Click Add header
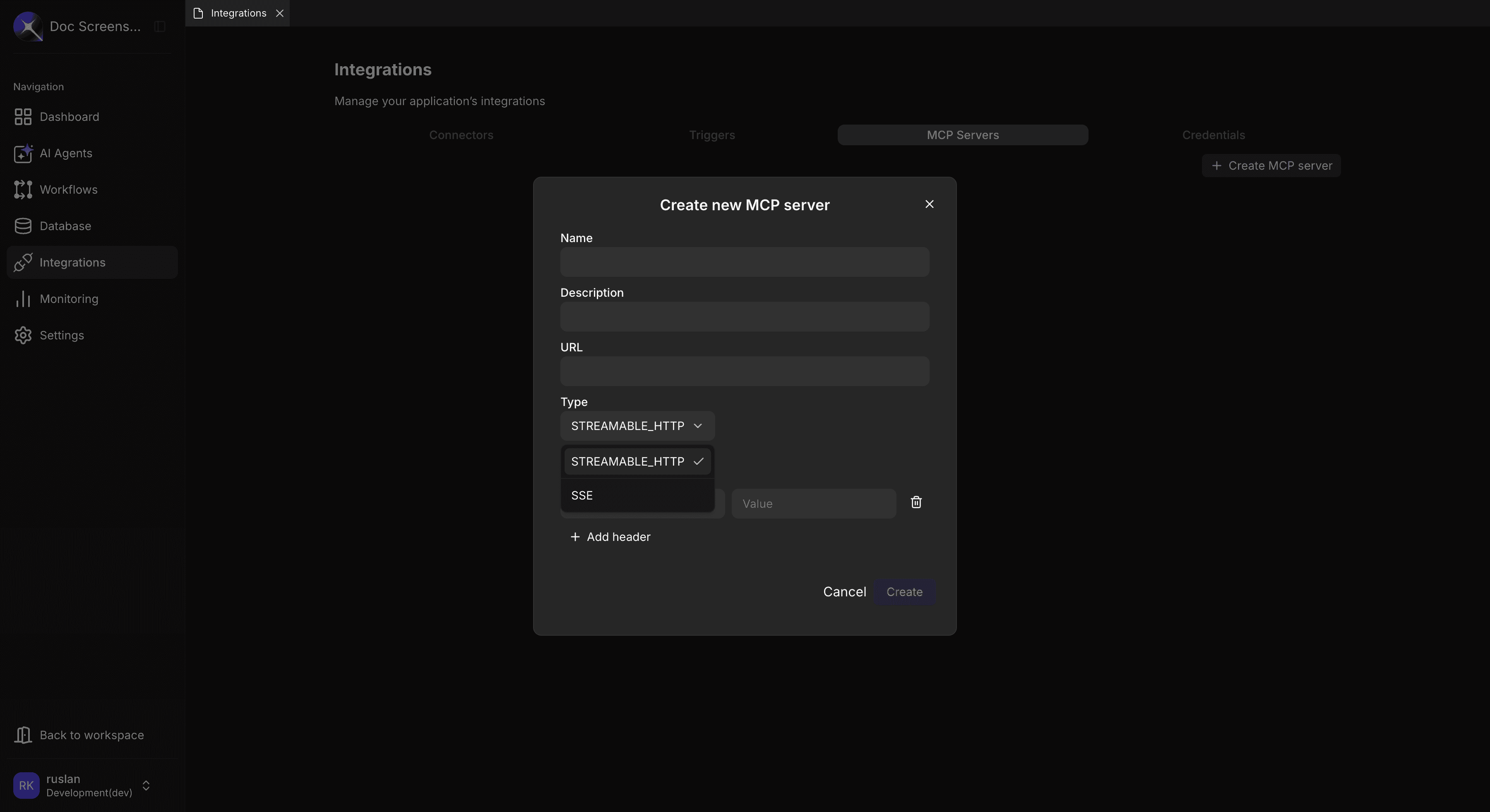This screenshot has width=1490, height=812. pyautogui.click(x=610, y=537)
